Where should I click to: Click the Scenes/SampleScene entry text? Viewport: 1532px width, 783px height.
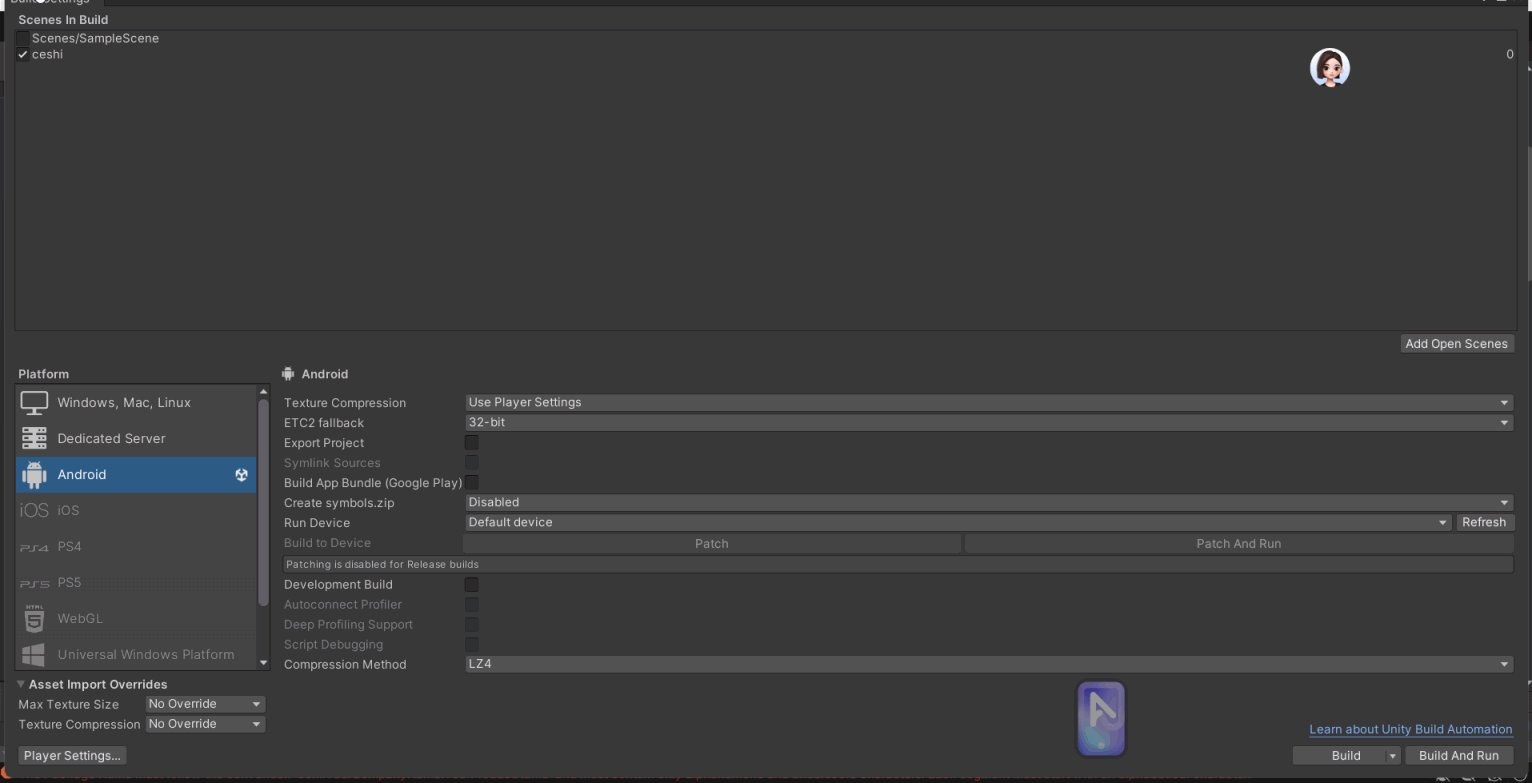click(x=95, y=38)
